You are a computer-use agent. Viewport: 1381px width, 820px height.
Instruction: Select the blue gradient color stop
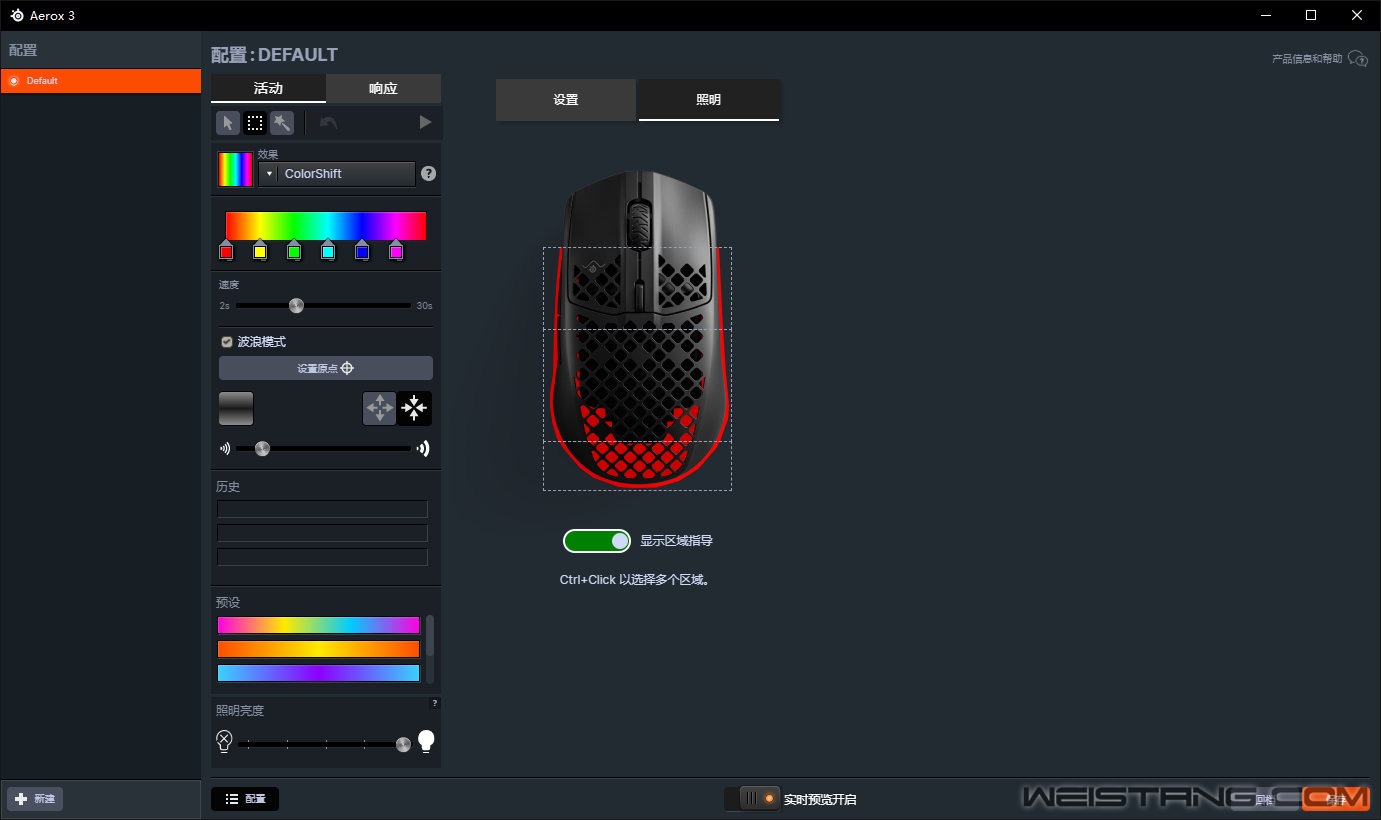[x=362, y=251]
